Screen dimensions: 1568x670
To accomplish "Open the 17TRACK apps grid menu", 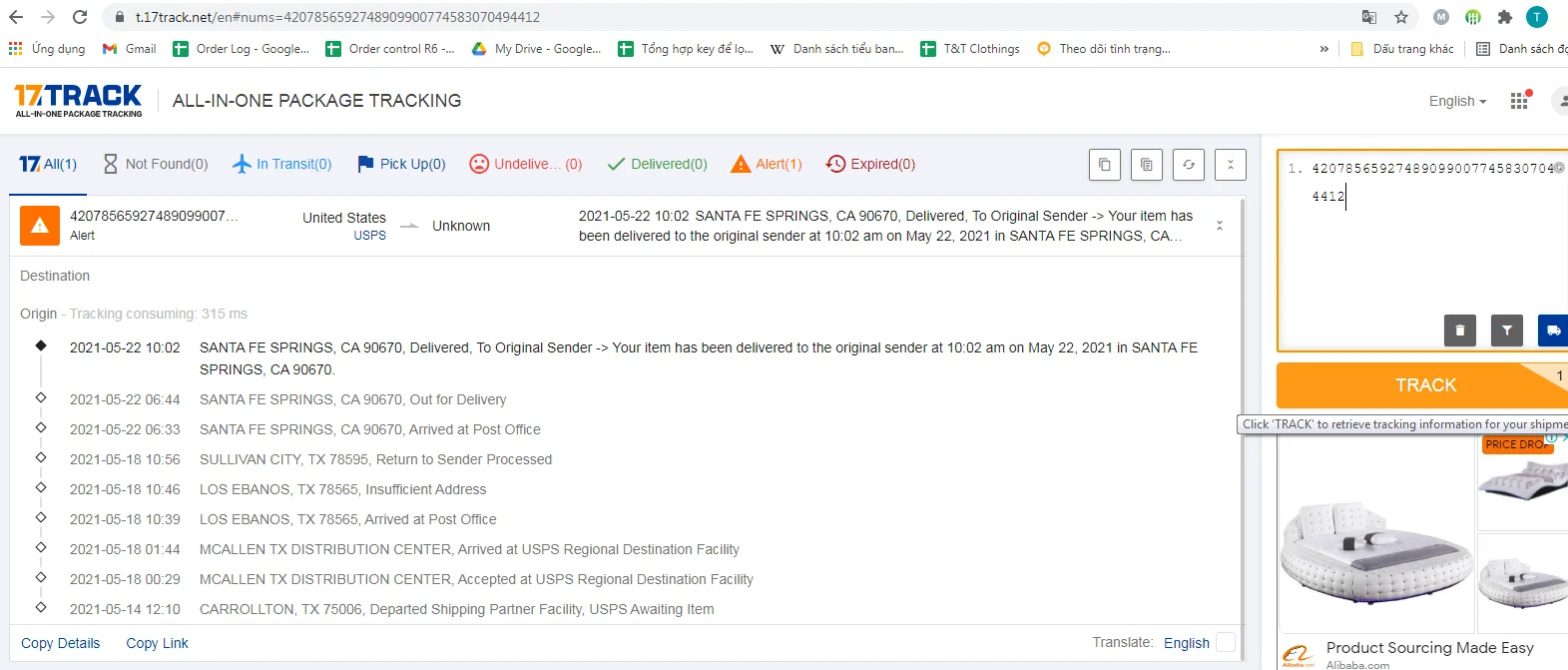I will 1519,101.
